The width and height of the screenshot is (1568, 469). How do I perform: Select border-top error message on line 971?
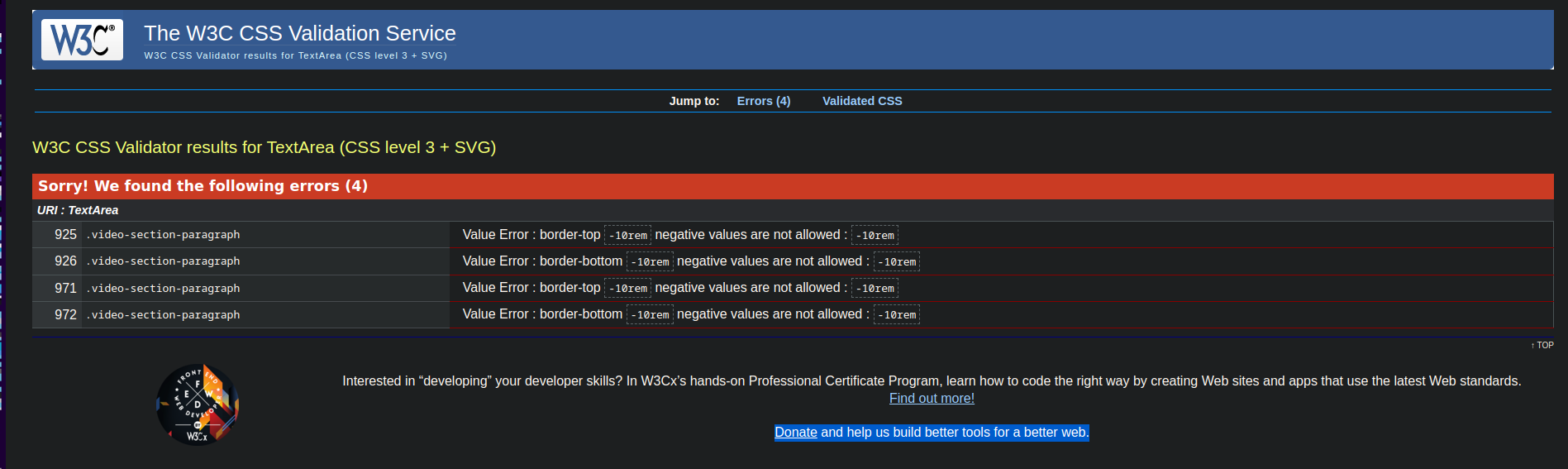click(680, 288)
